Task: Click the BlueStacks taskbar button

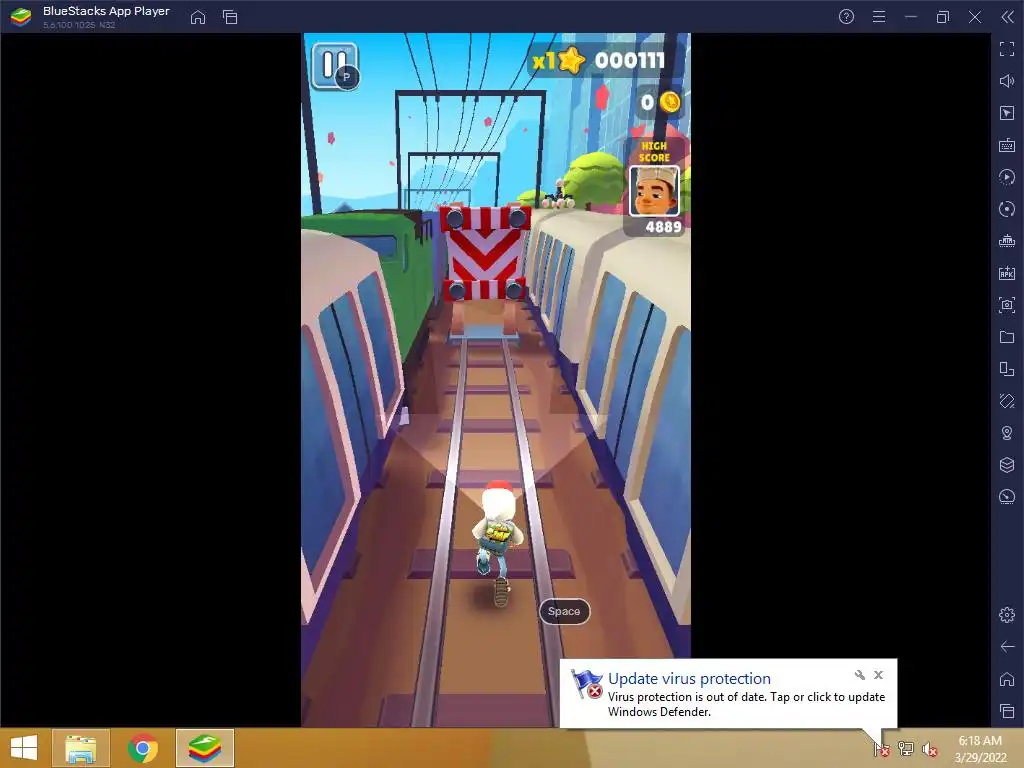Action: (204, 748)
